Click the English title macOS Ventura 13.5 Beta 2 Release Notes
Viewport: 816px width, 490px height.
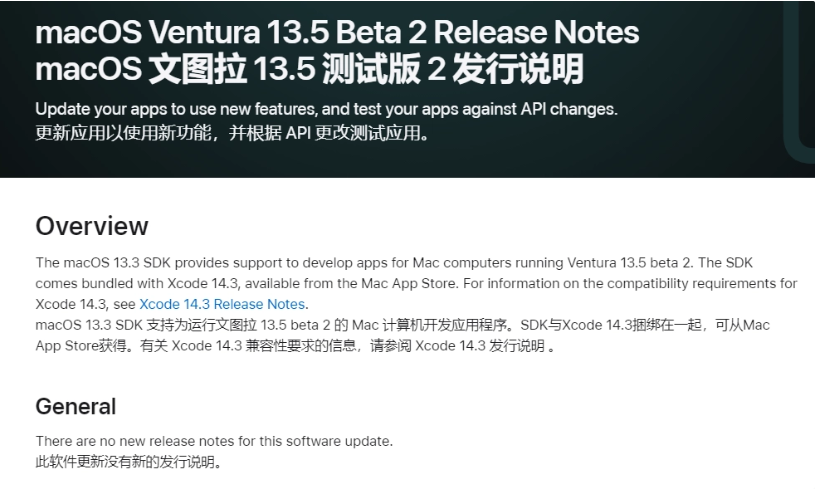(337, 32)
